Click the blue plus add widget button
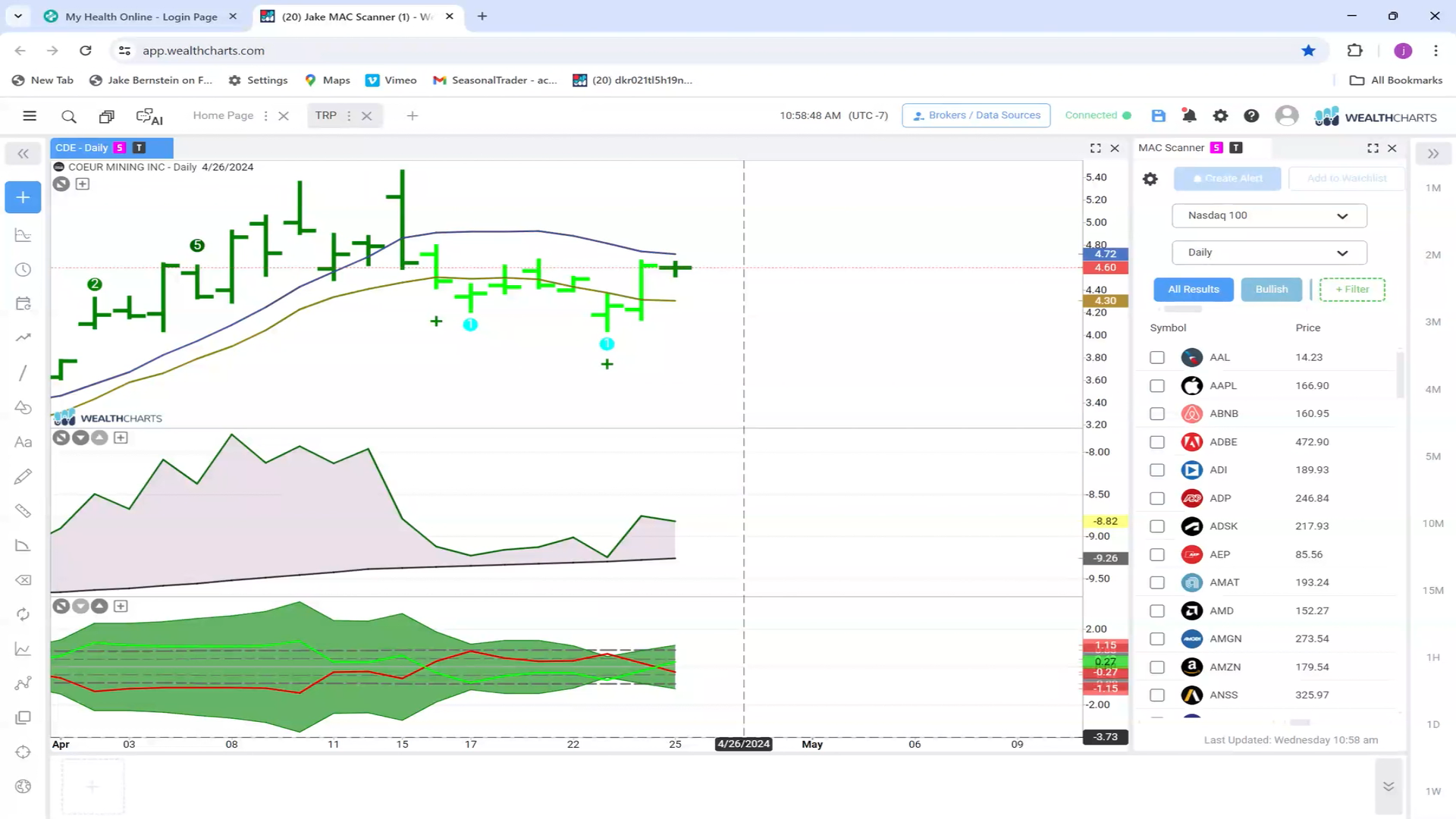This screenshot has height=819, width=1456. tap(23, 197)
